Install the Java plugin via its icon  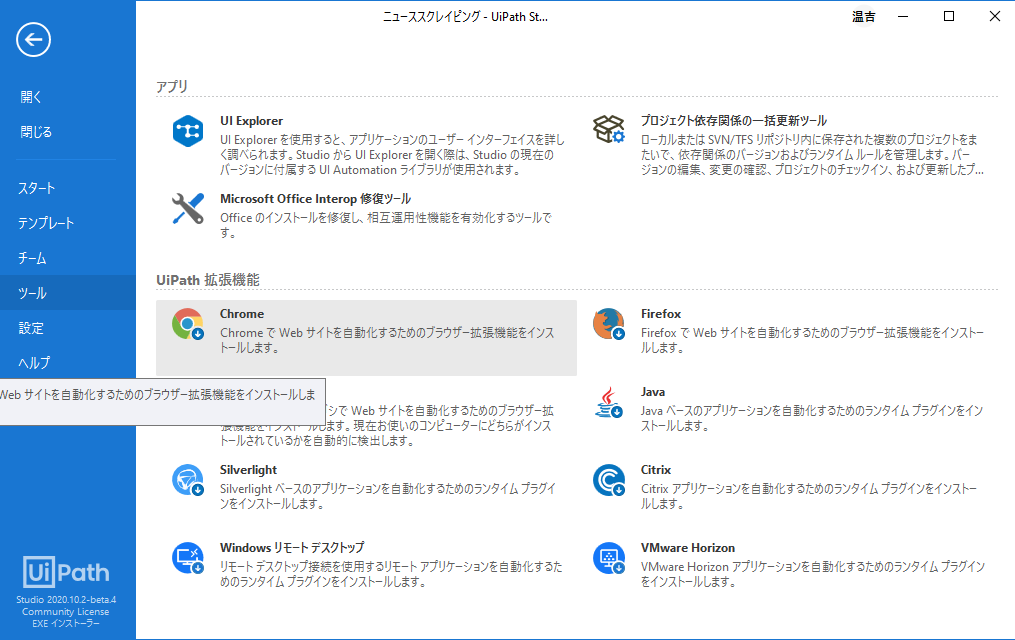tap(608, 403)
